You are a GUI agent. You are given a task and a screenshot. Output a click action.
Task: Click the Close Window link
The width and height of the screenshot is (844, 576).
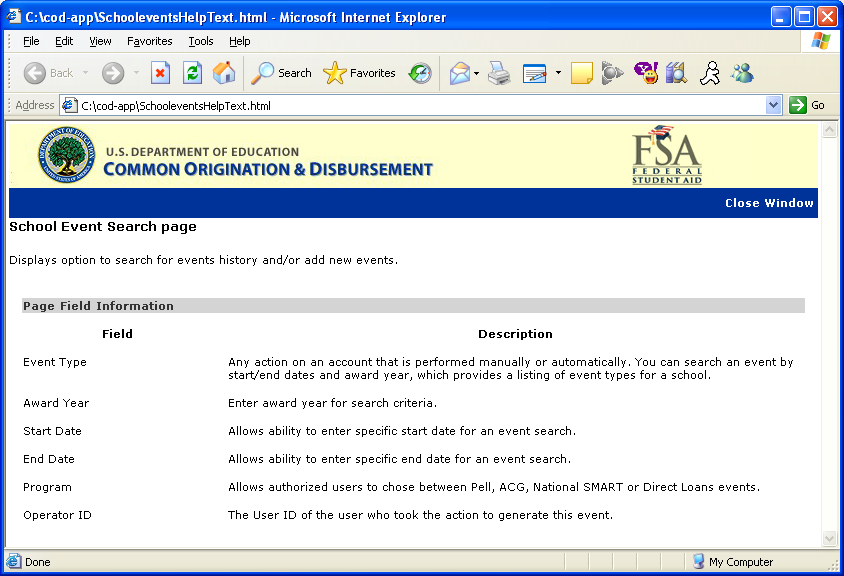pyautogui.click(x=769, y=203)
